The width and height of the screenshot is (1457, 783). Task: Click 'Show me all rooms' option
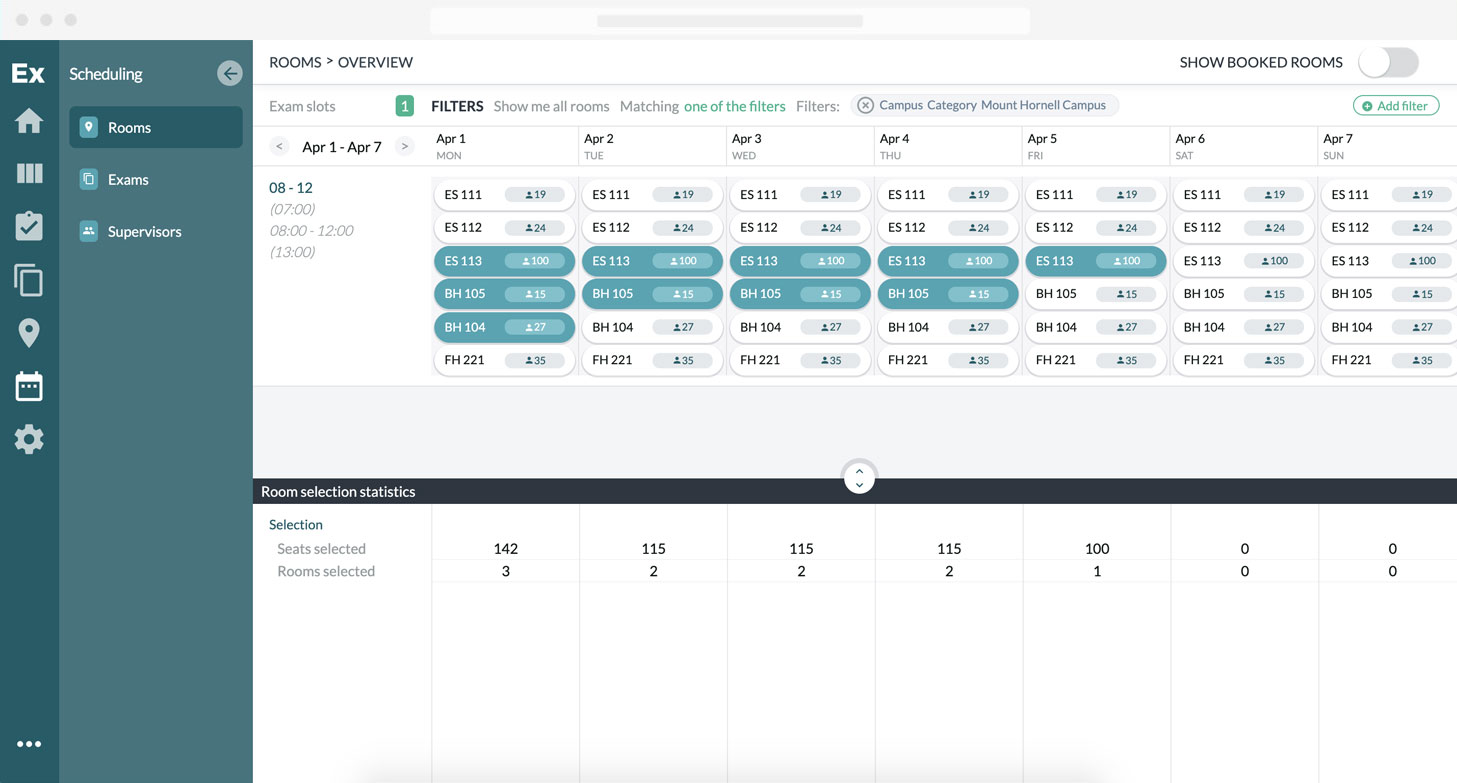pos(551,106)
